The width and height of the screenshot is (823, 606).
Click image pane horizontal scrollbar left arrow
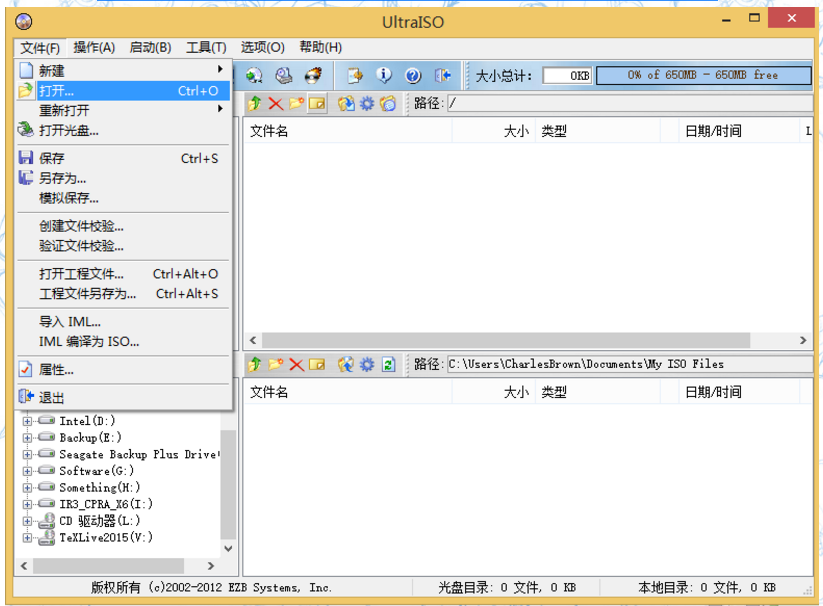pyautogui.click(x=253, y=340)
